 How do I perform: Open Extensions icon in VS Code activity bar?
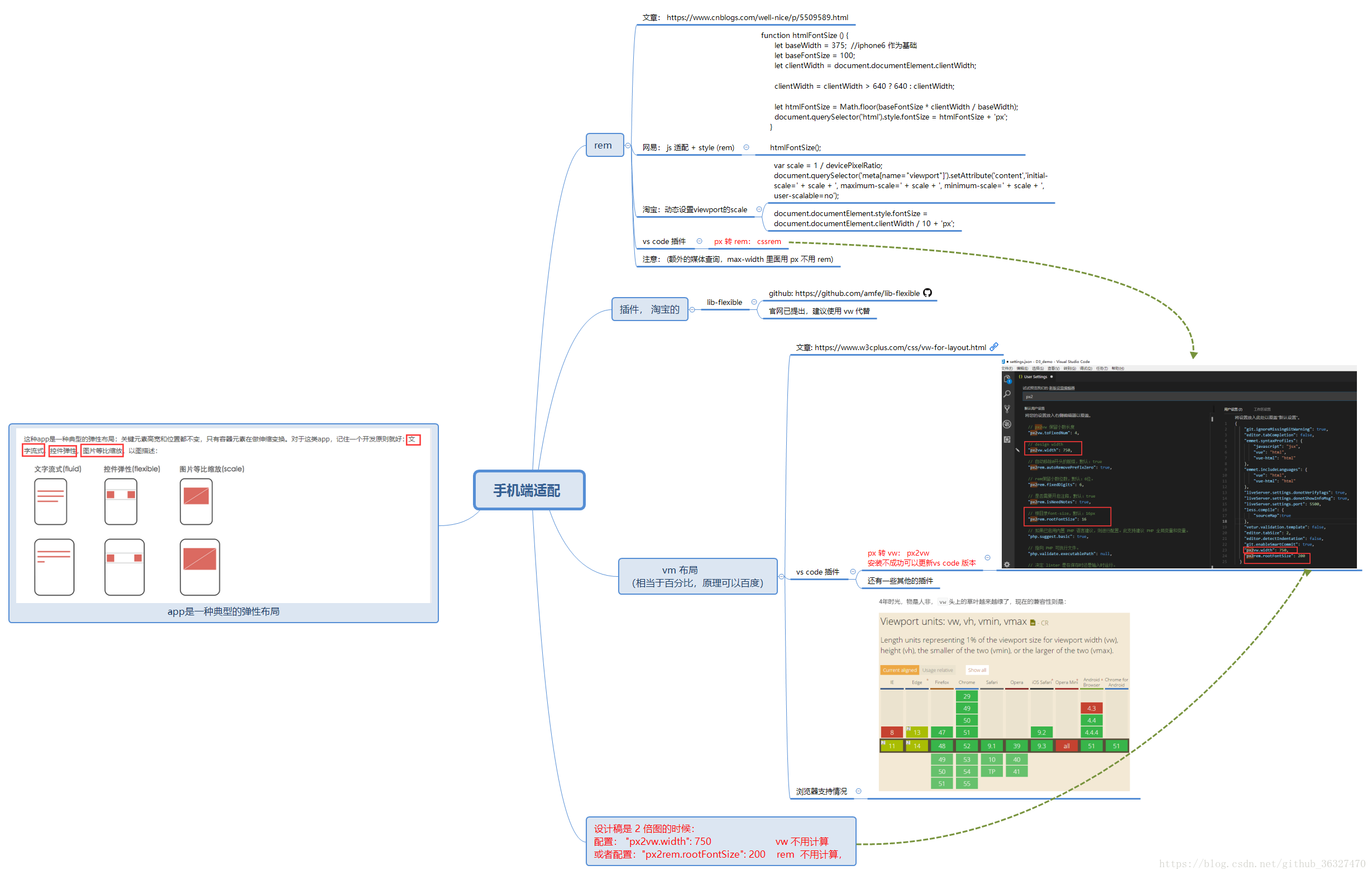click(1007, 440)
